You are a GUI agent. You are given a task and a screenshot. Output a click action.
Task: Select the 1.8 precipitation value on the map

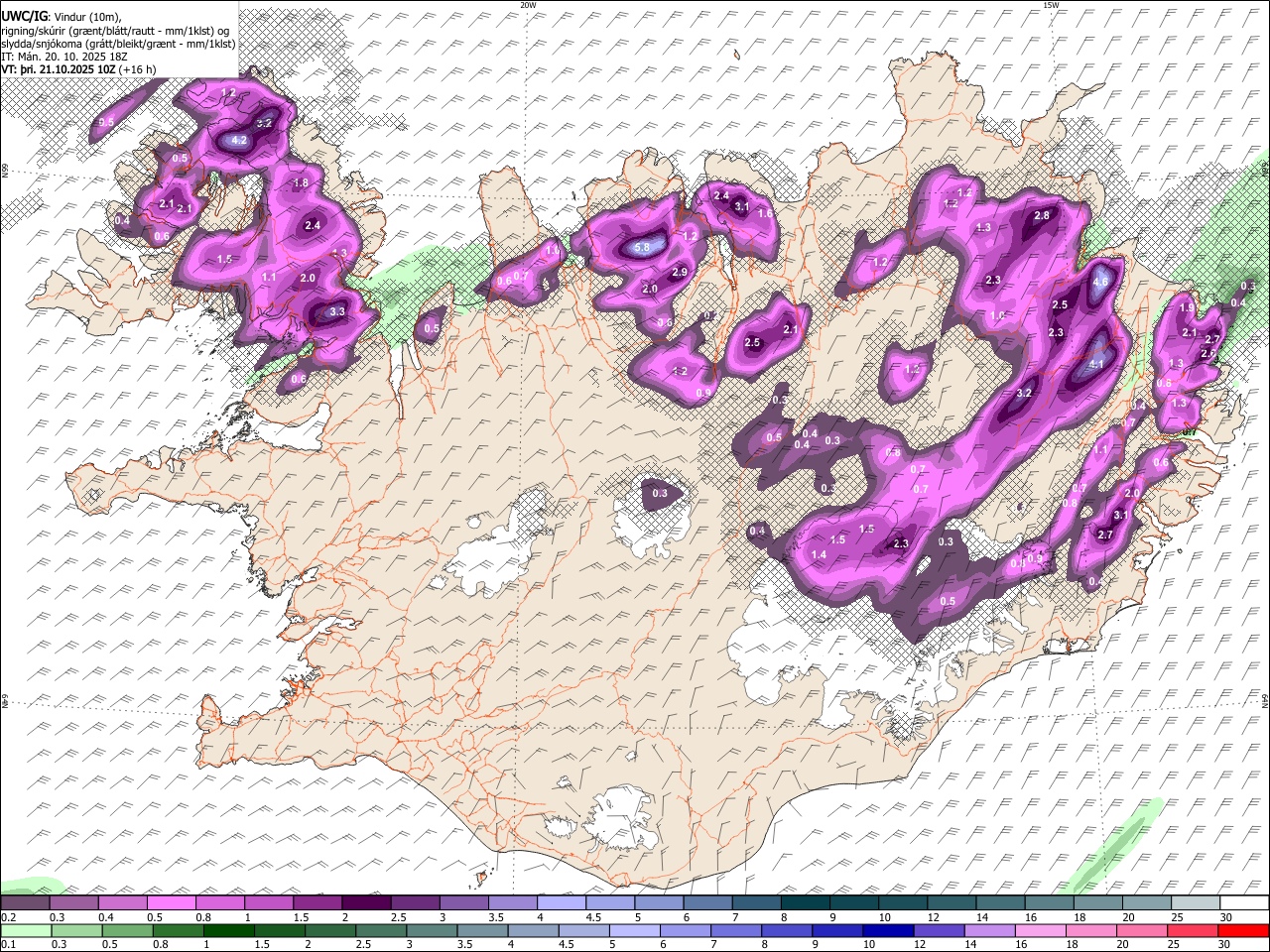[x=302, y=183]
